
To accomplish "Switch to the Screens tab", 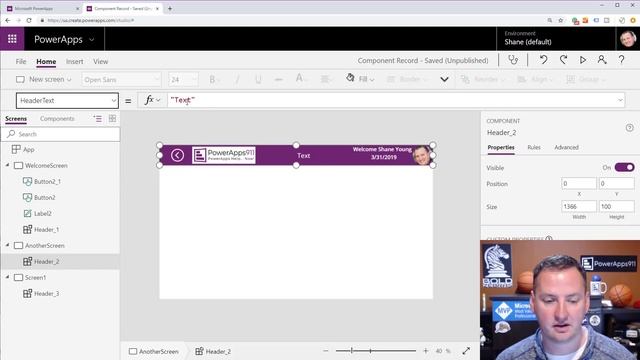I will click(16, 118).
